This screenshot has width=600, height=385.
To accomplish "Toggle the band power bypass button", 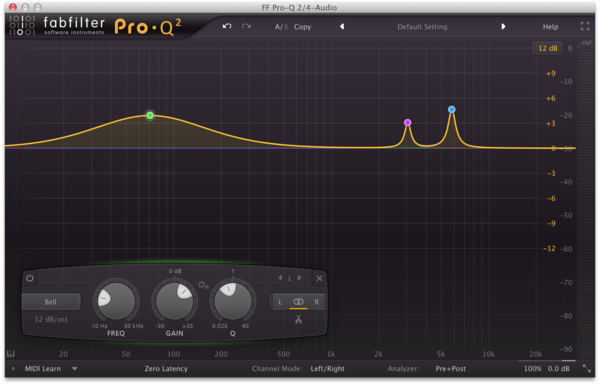I will [30, 278].
